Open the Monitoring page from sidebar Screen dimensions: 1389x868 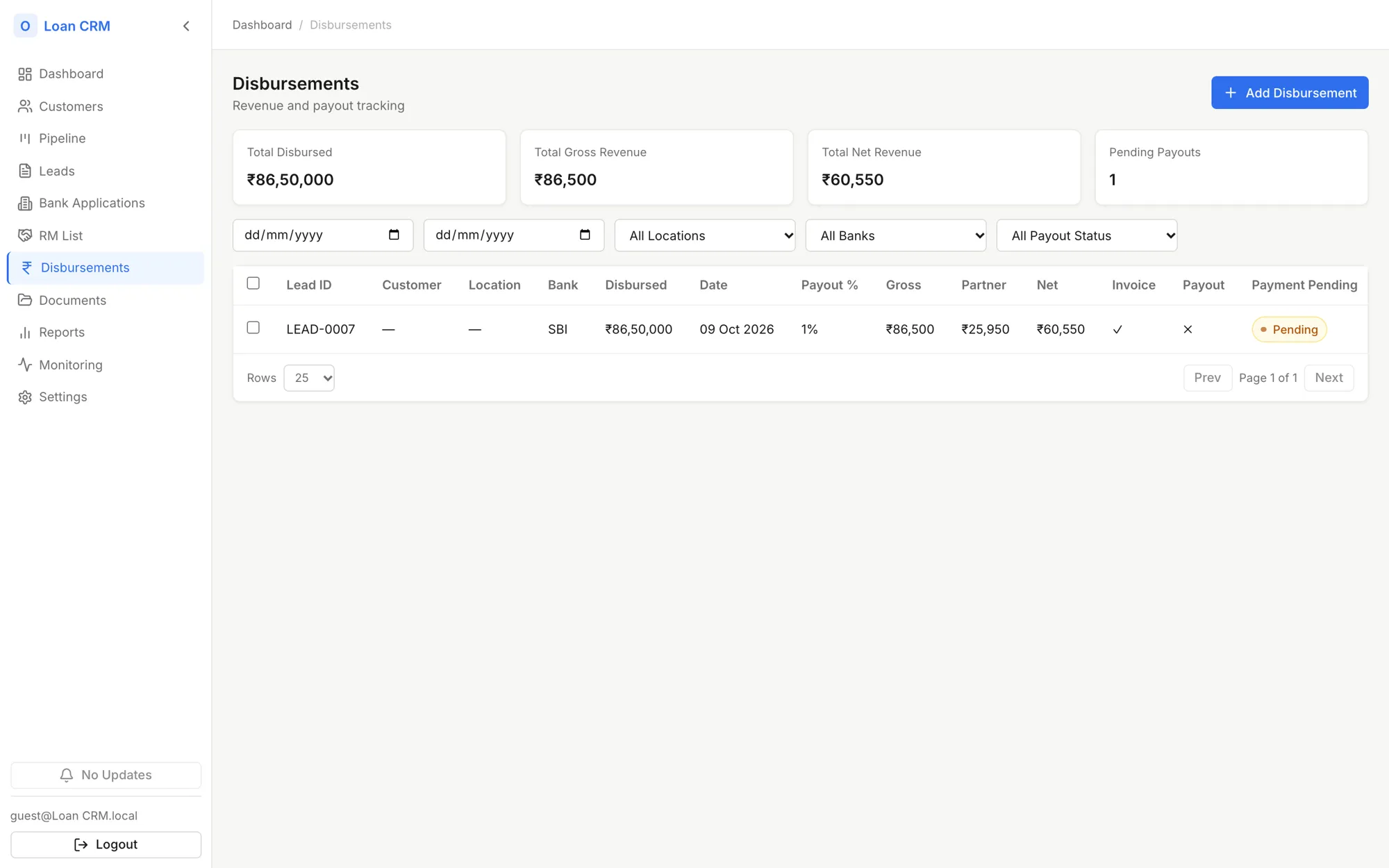[x=106, y=365]
